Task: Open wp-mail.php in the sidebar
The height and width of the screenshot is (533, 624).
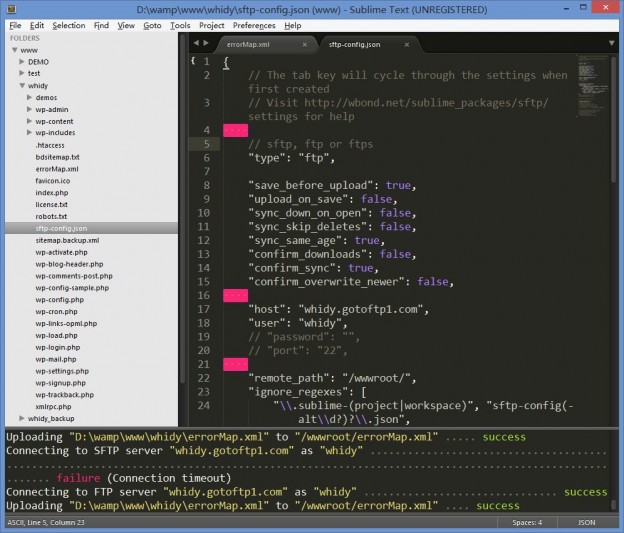Action: click(x=56, y=359)
